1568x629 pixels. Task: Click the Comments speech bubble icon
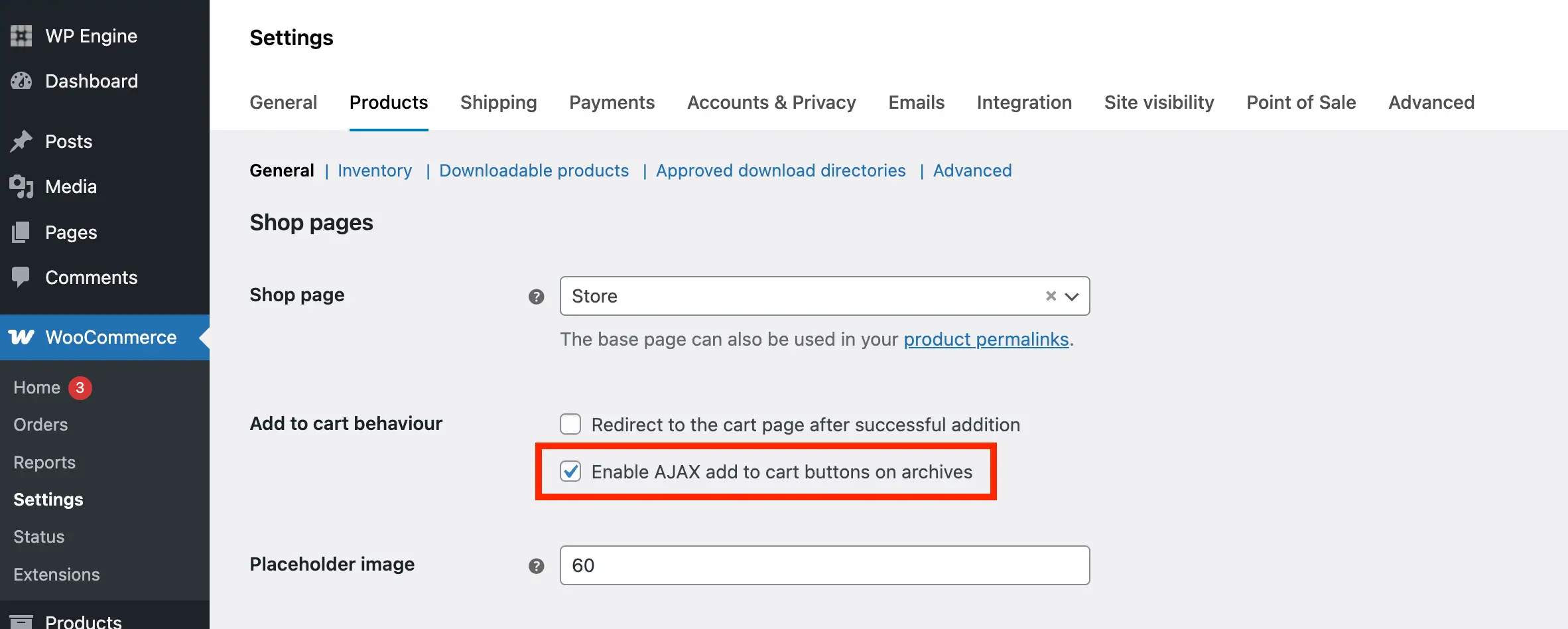pos(21,277)
